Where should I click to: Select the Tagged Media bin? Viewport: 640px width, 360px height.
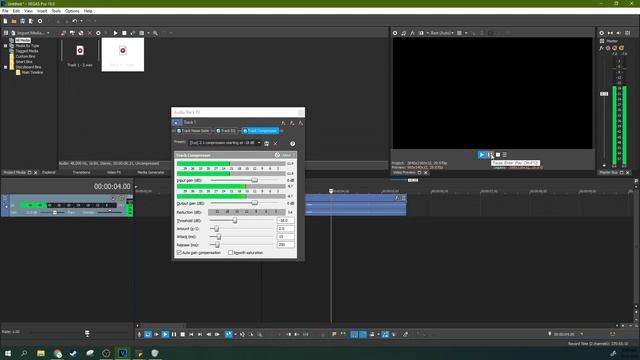[27, 51]
